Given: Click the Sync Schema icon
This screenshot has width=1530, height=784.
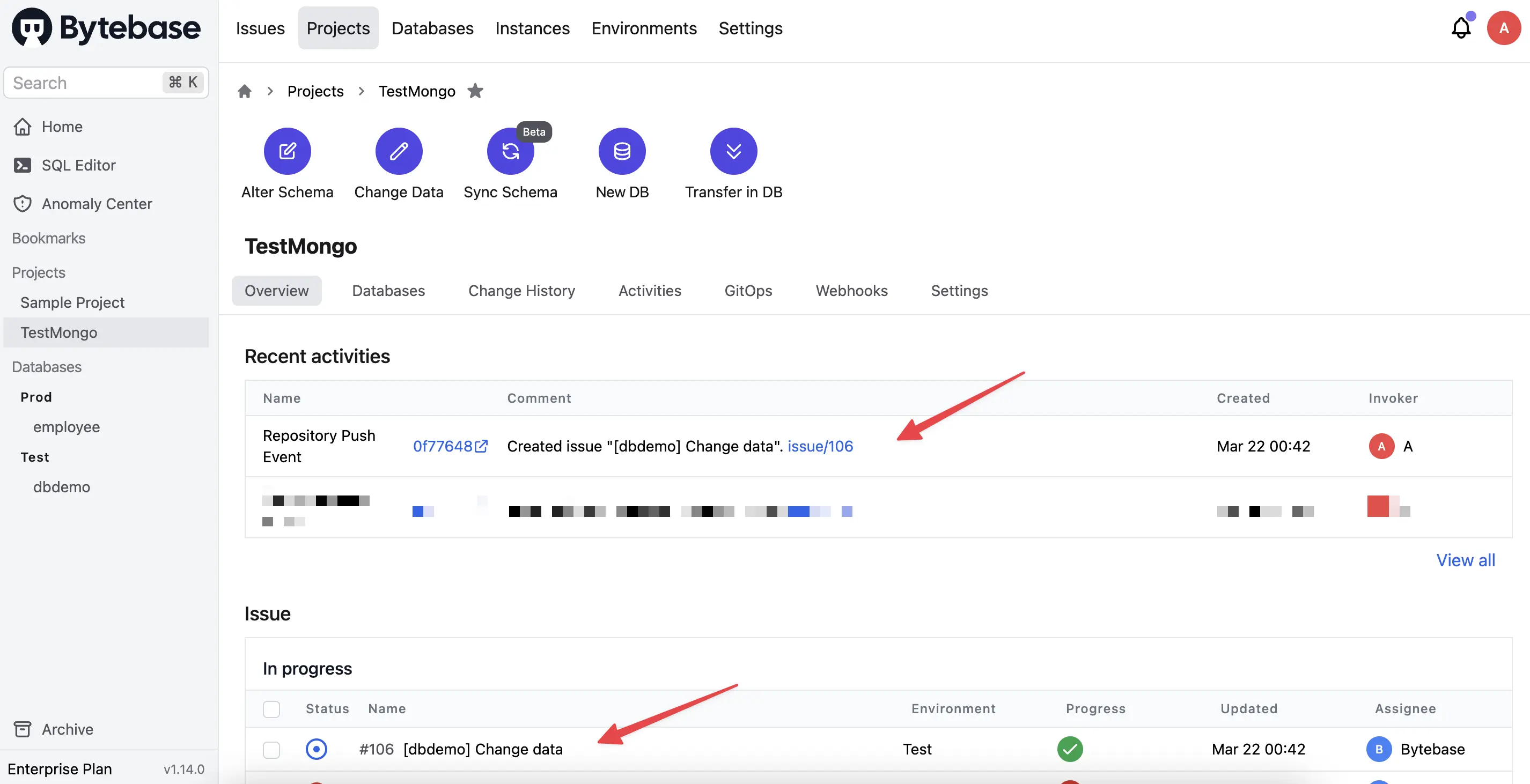Looking at the screenshot, I should [x=510, y=151].
